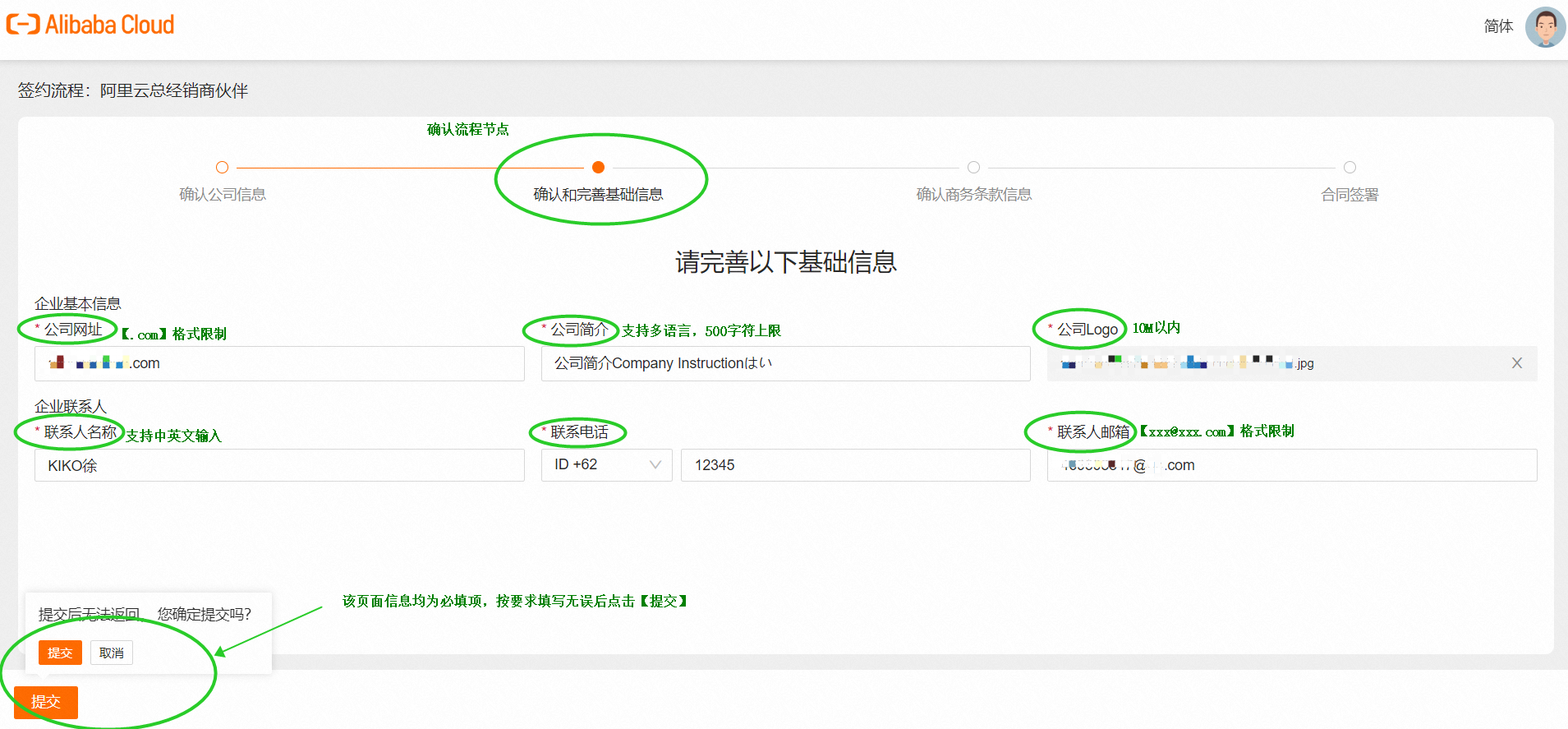Screen dimensions: 1568x729
Task: Select the 确认和完善基础信息 step dot
Action: [598, 168]
